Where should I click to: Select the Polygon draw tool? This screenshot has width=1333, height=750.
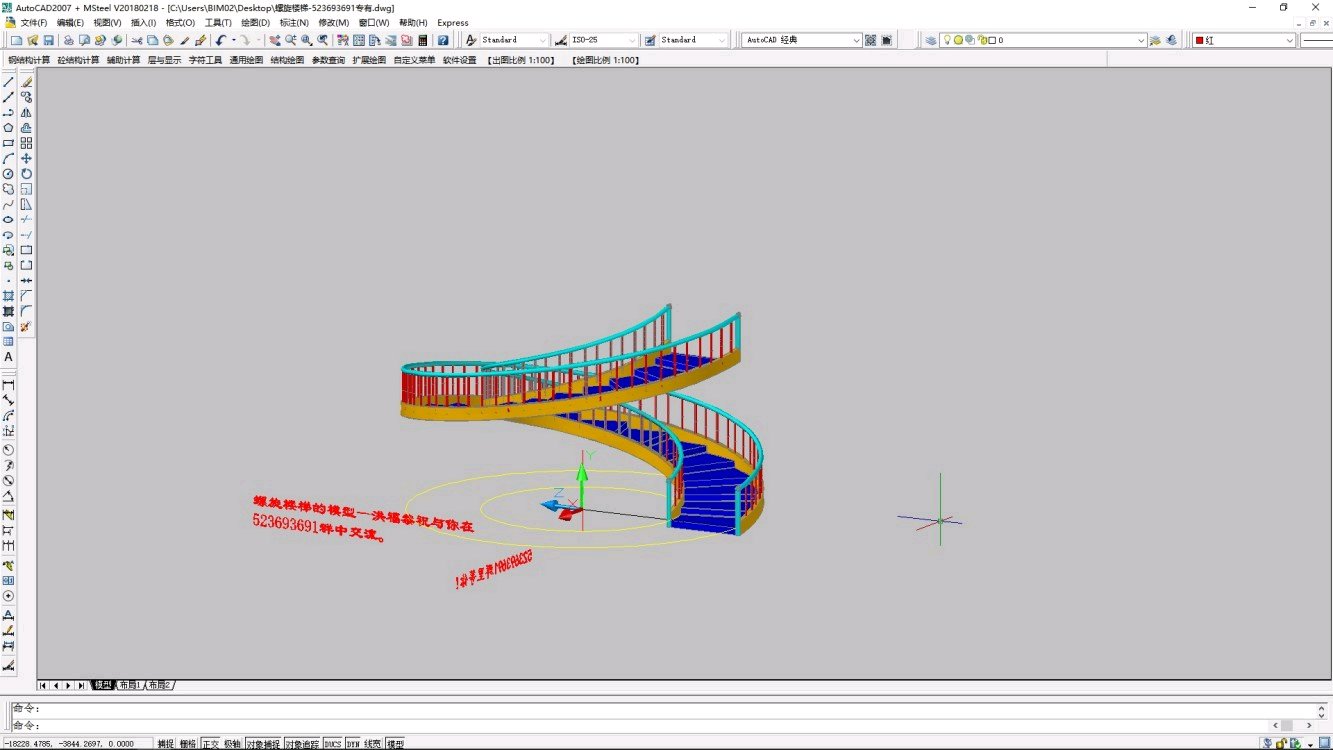[x=8, y=128]
